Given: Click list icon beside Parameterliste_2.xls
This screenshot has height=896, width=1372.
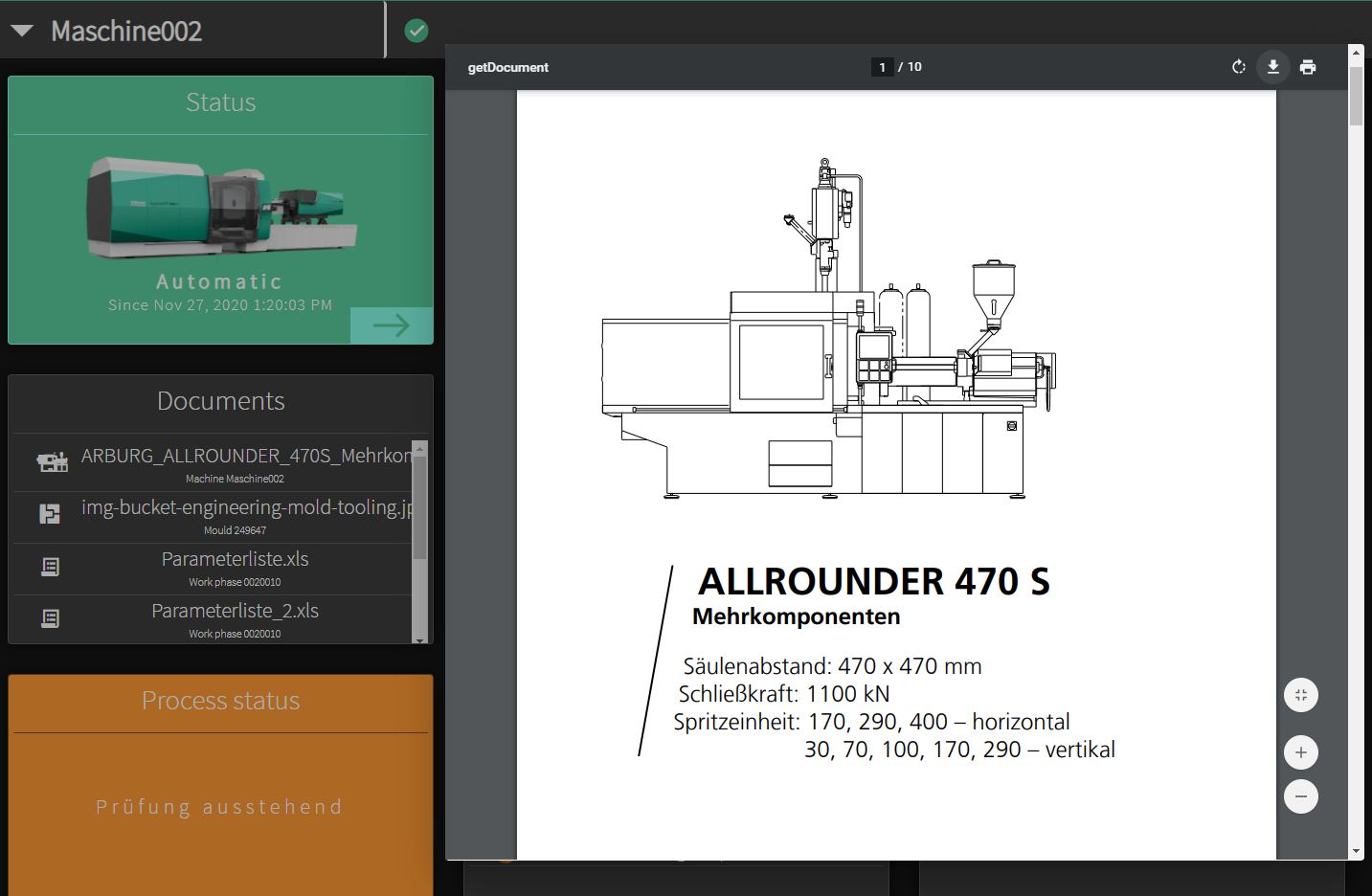Looking at the screenshot, I should click(50, 618).
